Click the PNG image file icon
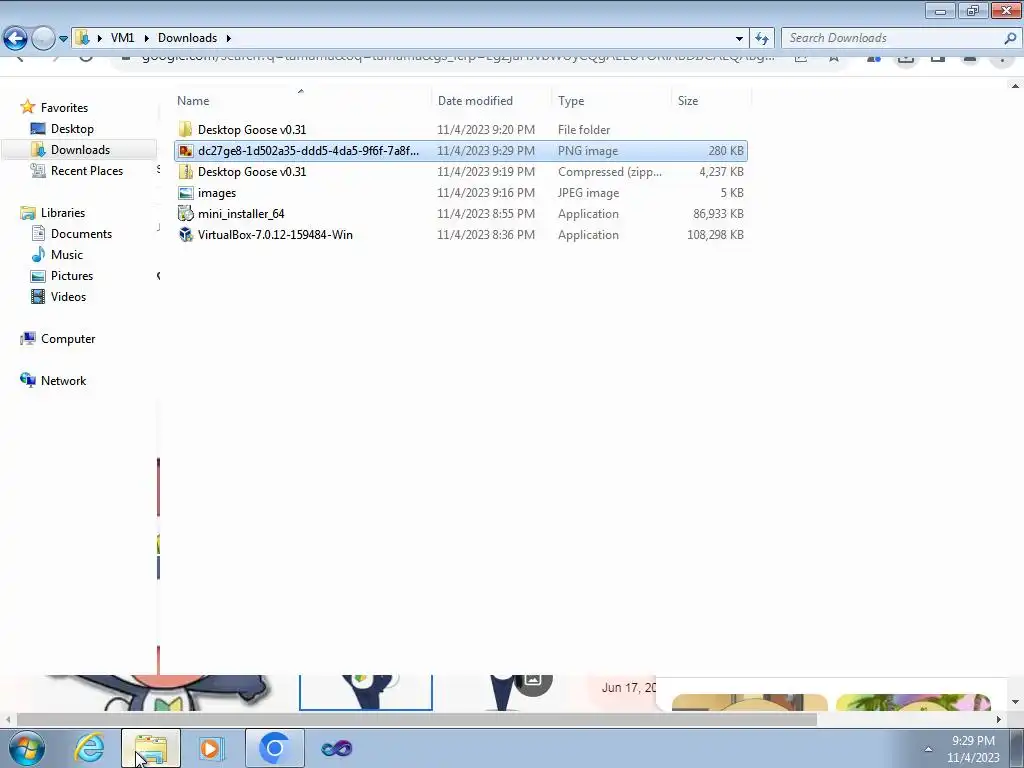This screenshot has height=768, width=1024. pyautogui.click(x=186, y=151)
